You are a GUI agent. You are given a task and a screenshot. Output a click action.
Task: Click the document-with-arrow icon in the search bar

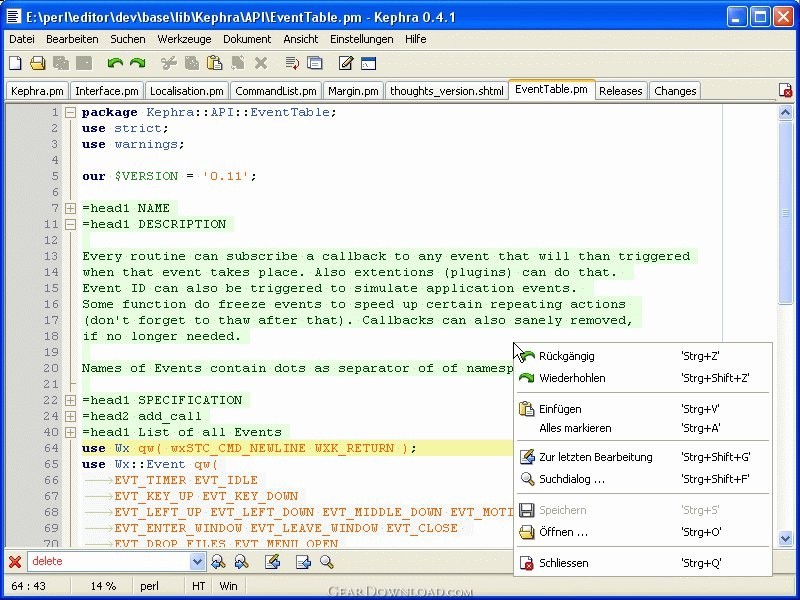pos(304,562)
